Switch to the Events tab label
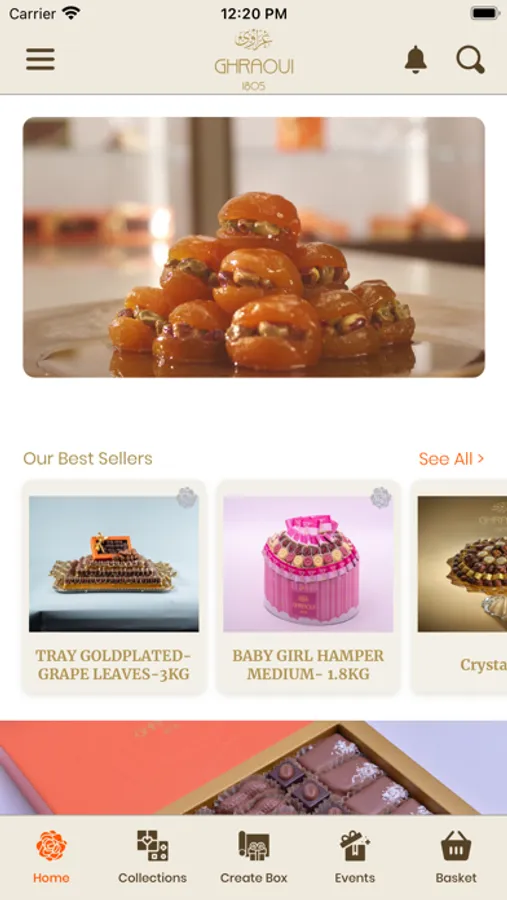Image resolution: width=507 pixels, height=900 pixels. tap(355, 878)
